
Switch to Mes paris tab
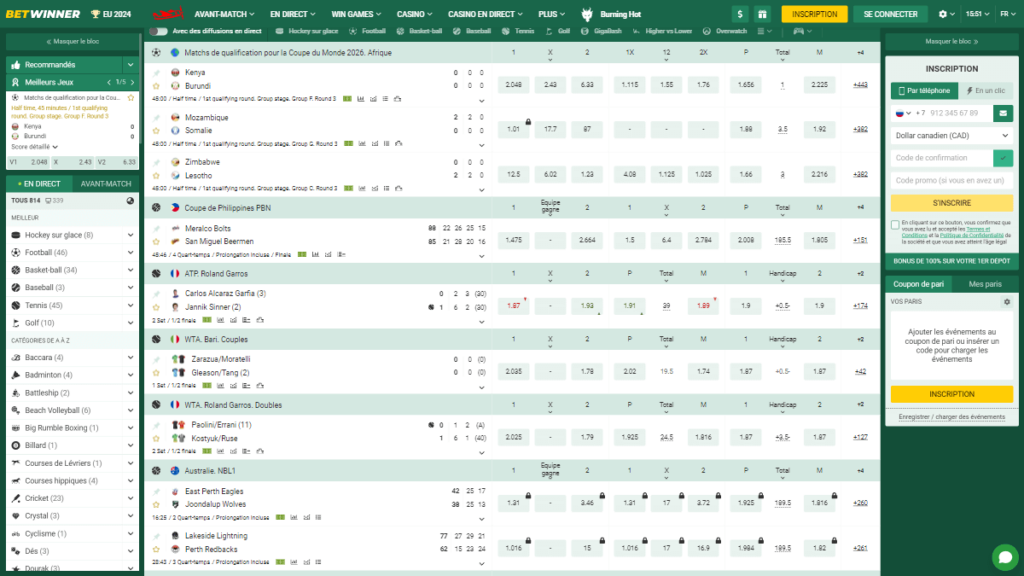[x=985, y=283]
